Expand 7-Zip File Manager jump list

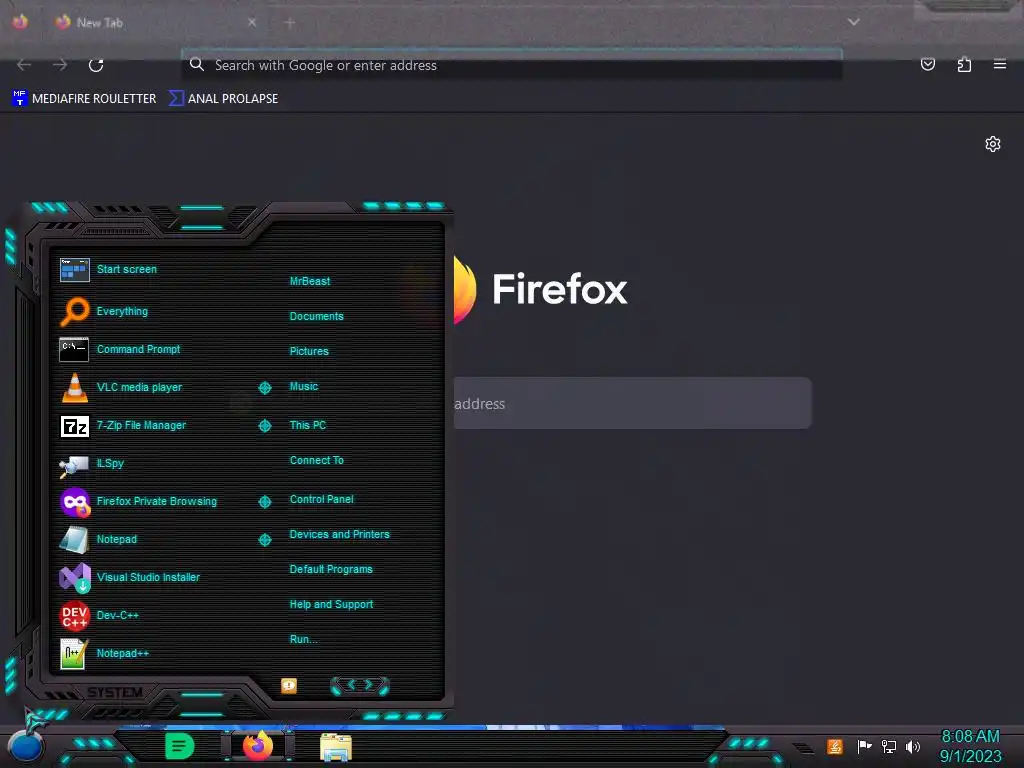(x=264, y=426)
